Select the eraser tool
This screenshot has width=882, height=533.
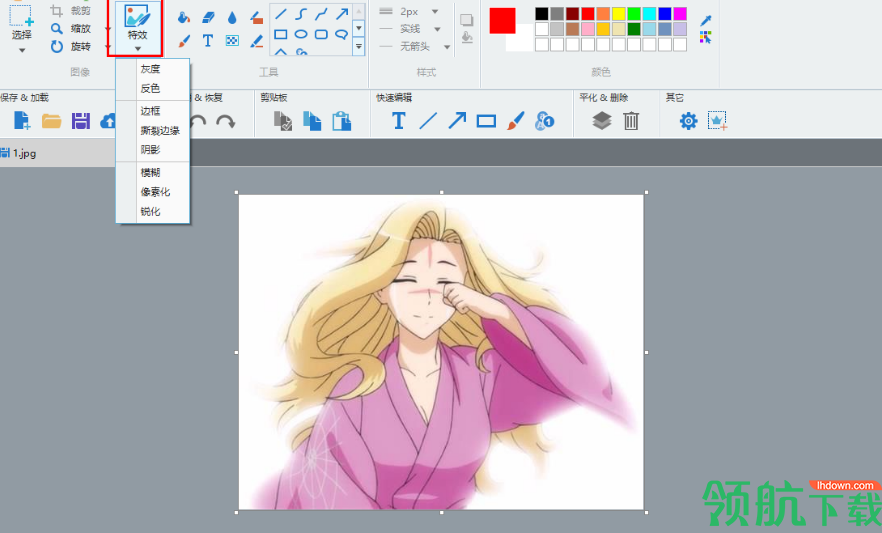click(208, 17)
